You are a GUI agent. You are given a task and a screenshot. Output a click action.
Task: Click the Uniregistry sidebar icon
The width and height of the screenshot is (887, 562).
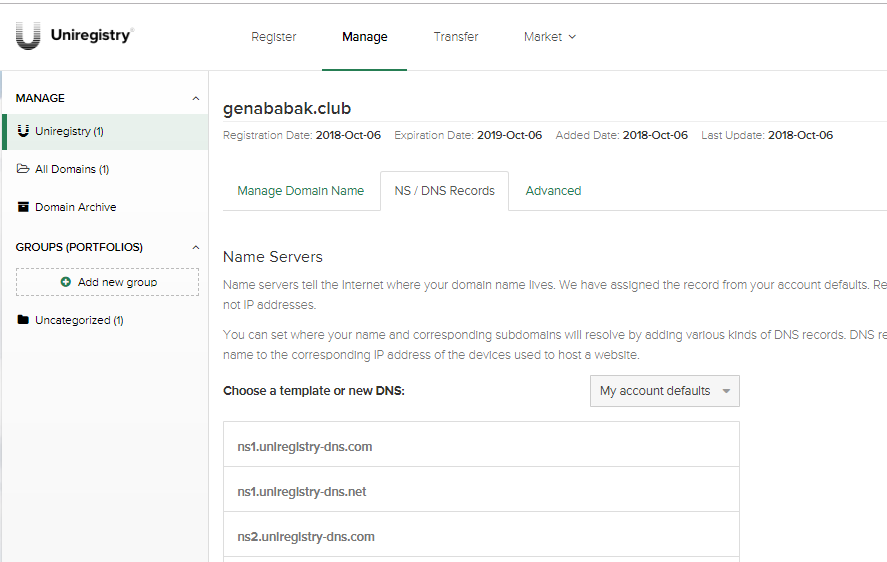[x=23, y=131]
